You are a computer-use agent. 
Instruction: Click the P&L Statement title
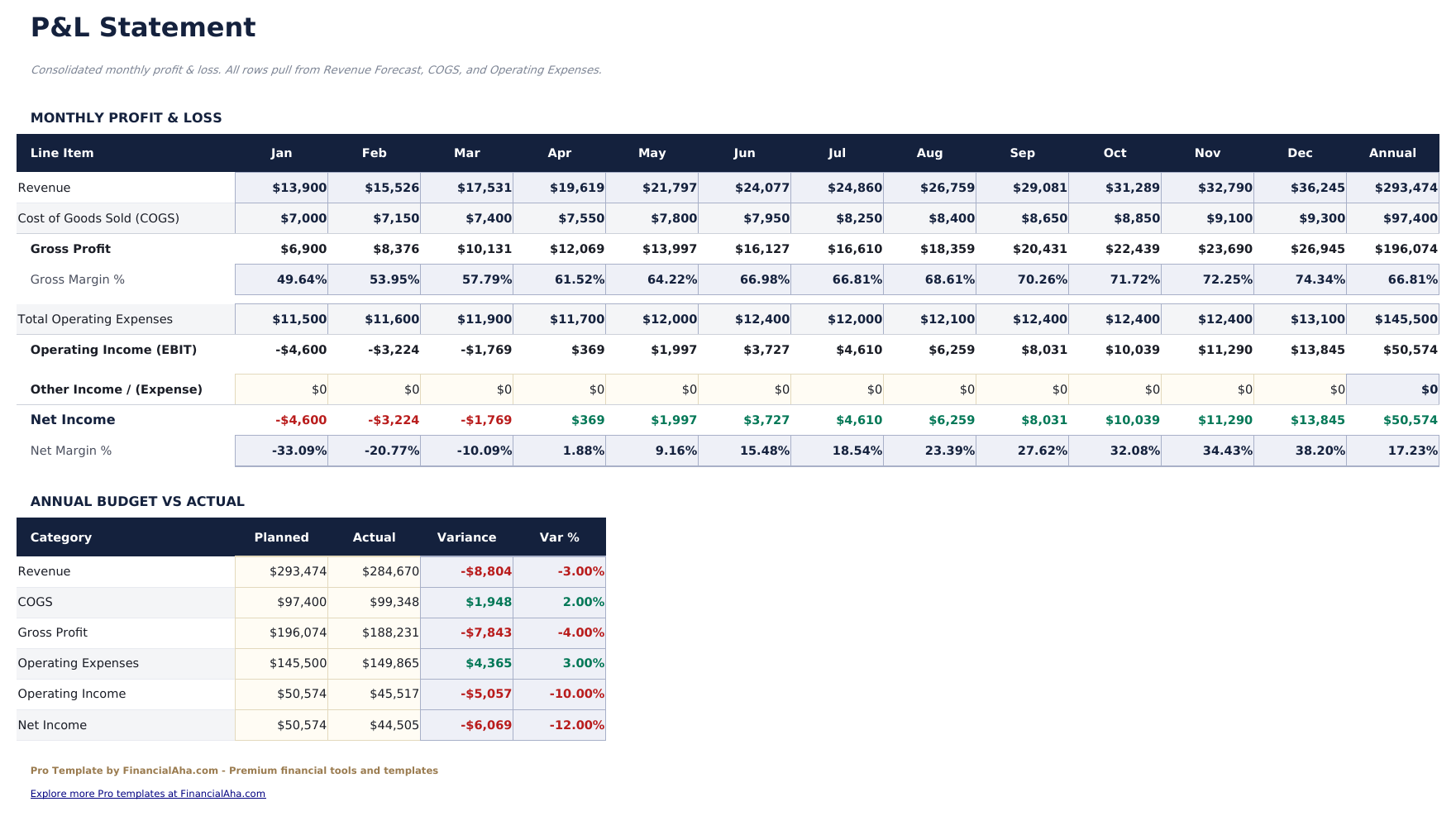(x=142, y=27)
